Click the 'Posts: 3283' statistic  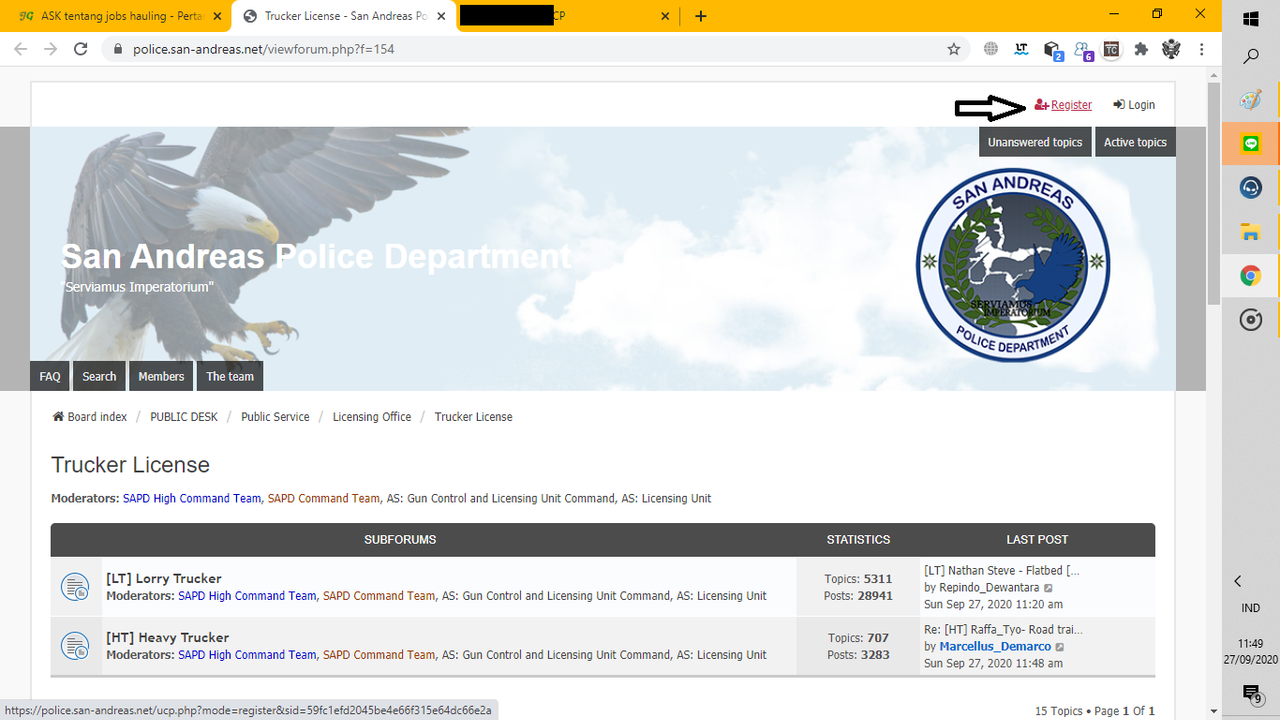click(858, 655)
